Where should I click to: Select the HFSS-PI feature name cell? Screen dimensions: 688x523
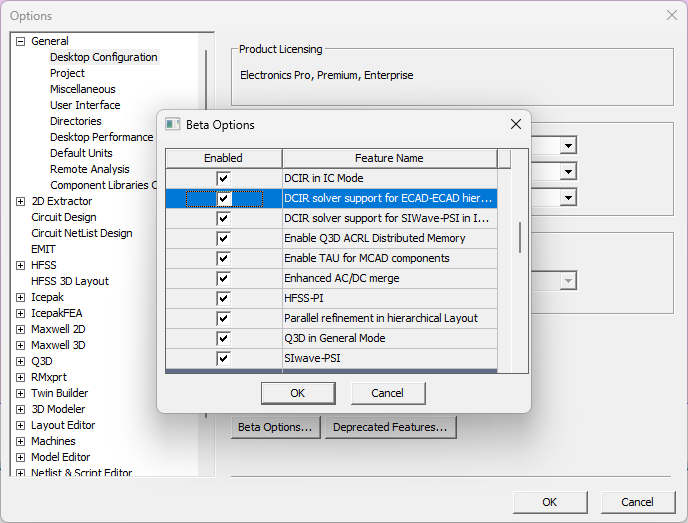tap(389, 298)
